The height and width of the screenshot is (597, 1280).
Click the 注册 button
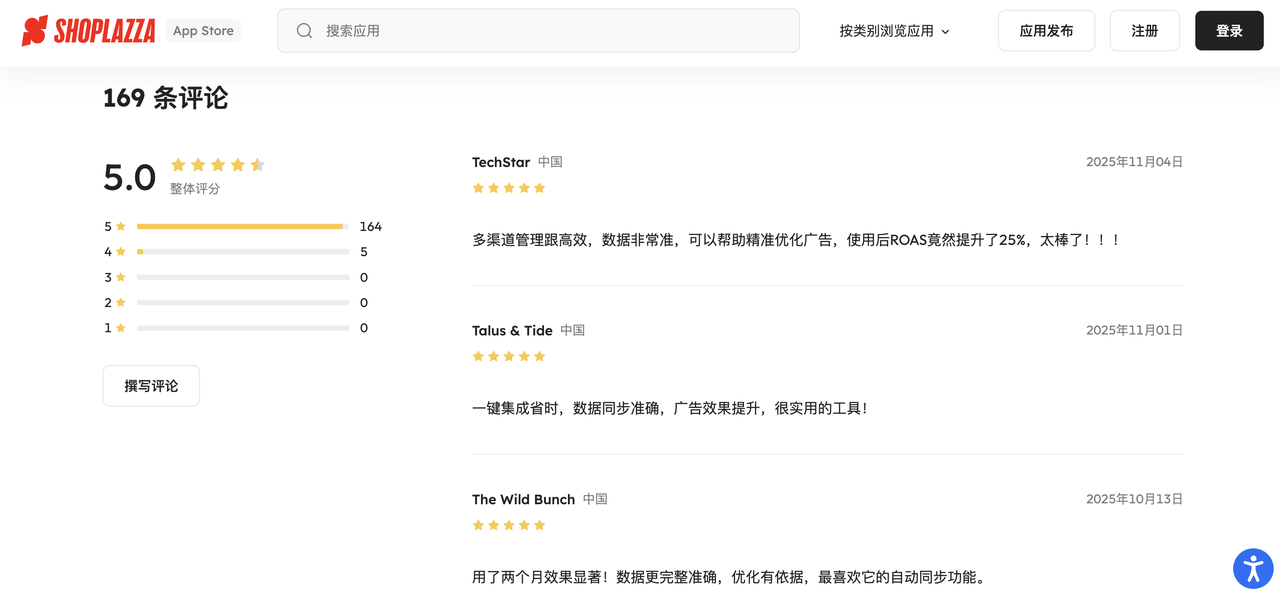click(1145, 31)
